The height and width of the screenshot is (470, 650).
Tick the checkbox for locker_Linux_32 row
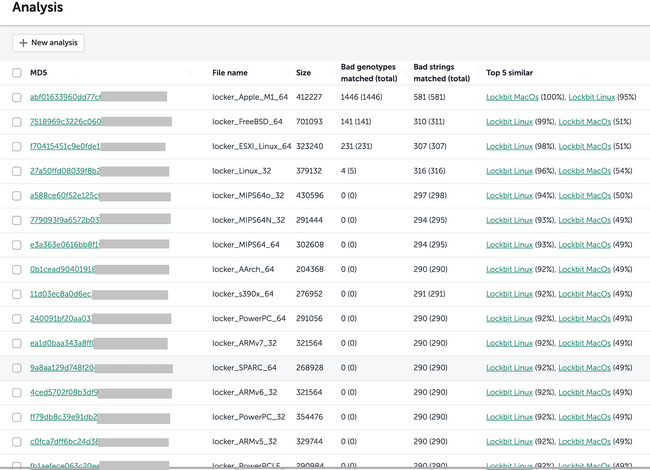17,171
